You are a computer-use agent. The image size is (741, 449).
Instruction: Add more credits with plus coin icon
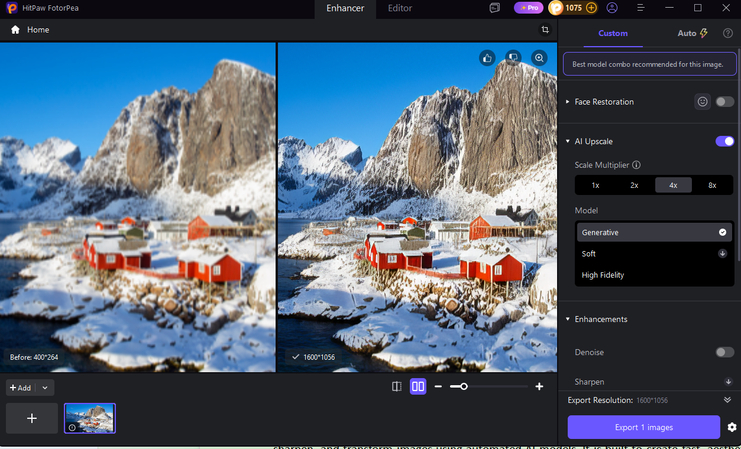click(591, 8)
